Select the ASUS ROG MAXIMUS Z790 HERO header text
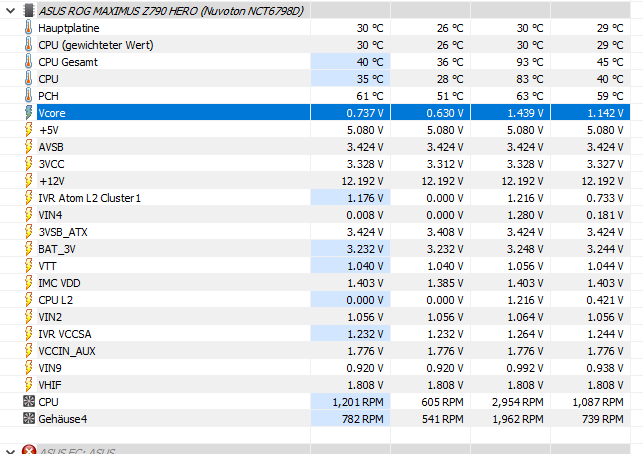643x454 pixels. [x=171, y=11]
